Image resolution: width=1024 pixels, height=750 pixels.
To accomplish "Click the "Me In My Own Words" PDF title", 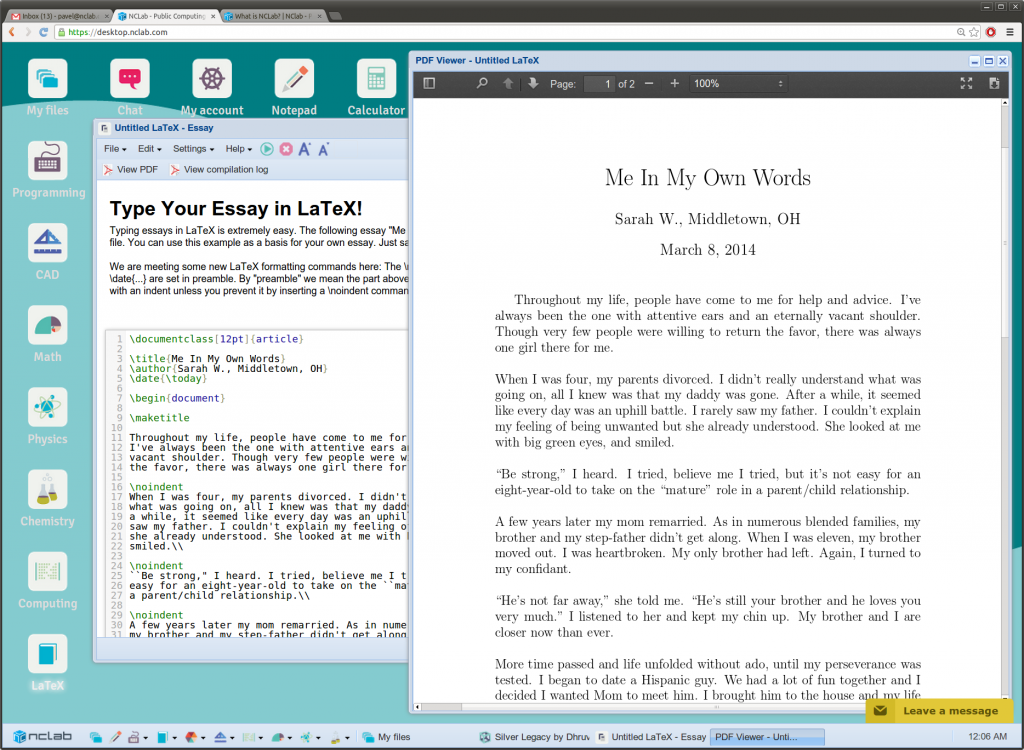I will pyautogui.click(x=708, y=178).
